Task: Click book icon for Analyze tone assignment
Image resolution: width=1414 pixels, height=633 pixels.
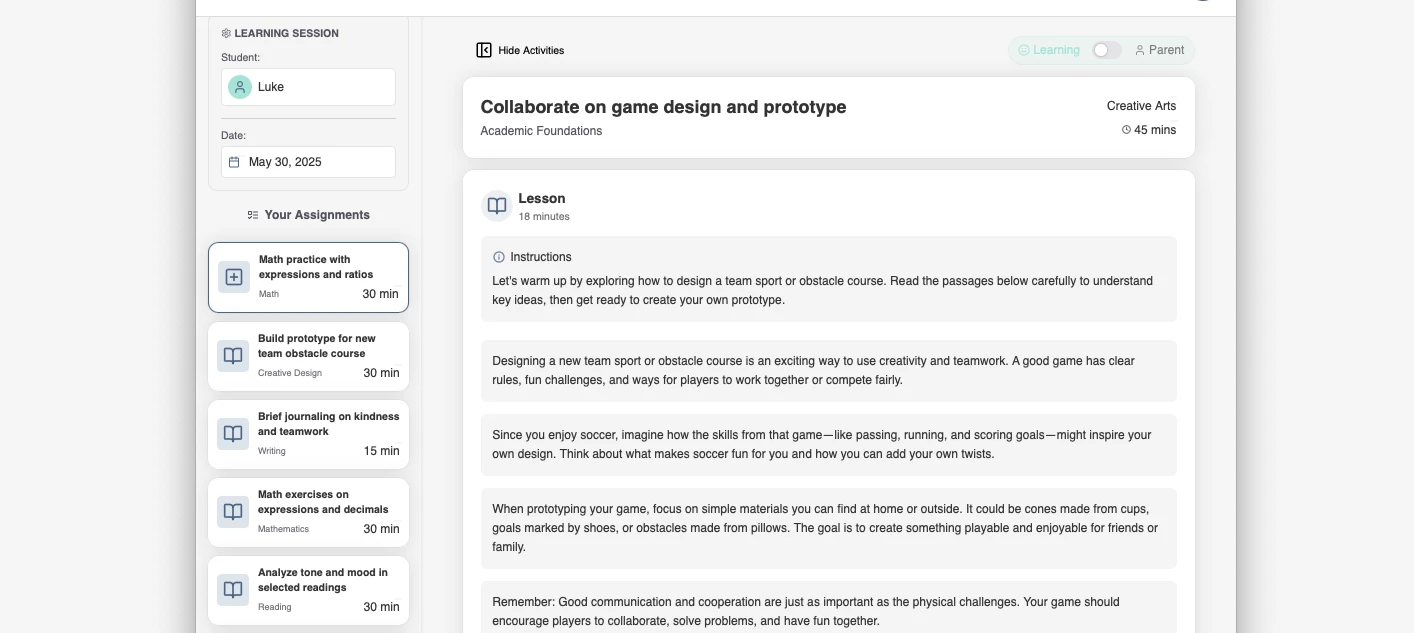Action: [233, 589]
